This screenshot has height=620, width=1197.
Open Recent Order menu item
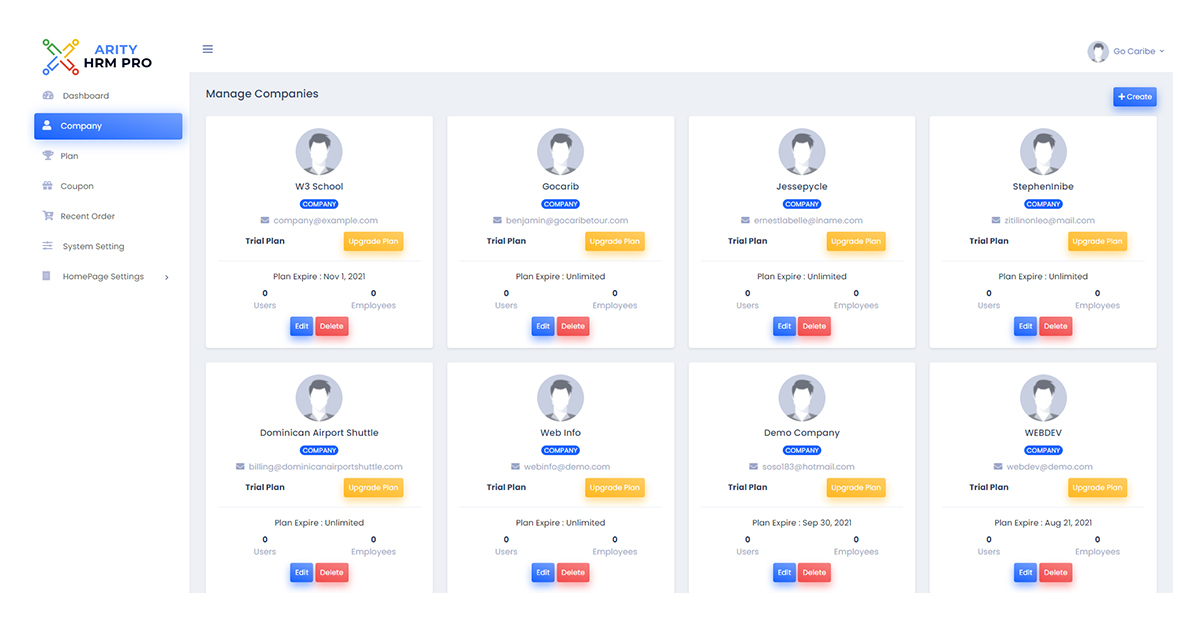pyautogui.click(x=87, y=216)
